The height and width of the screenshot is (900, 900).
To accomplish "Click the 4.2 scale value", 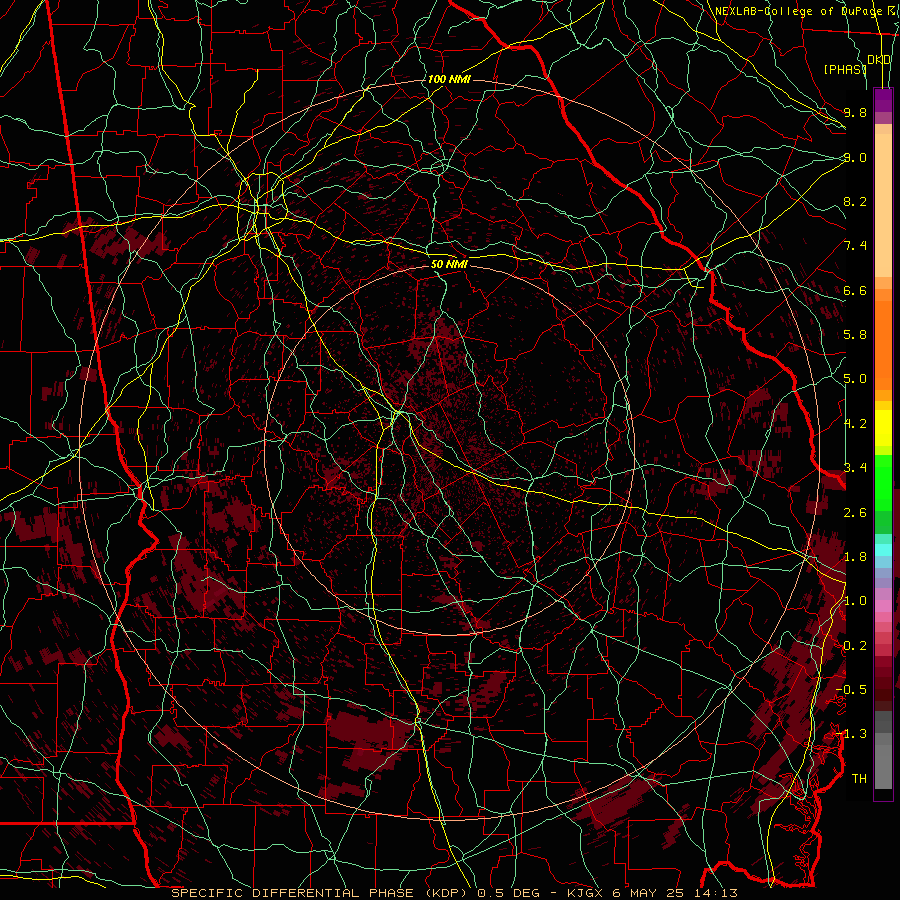I will pos(855,424).
